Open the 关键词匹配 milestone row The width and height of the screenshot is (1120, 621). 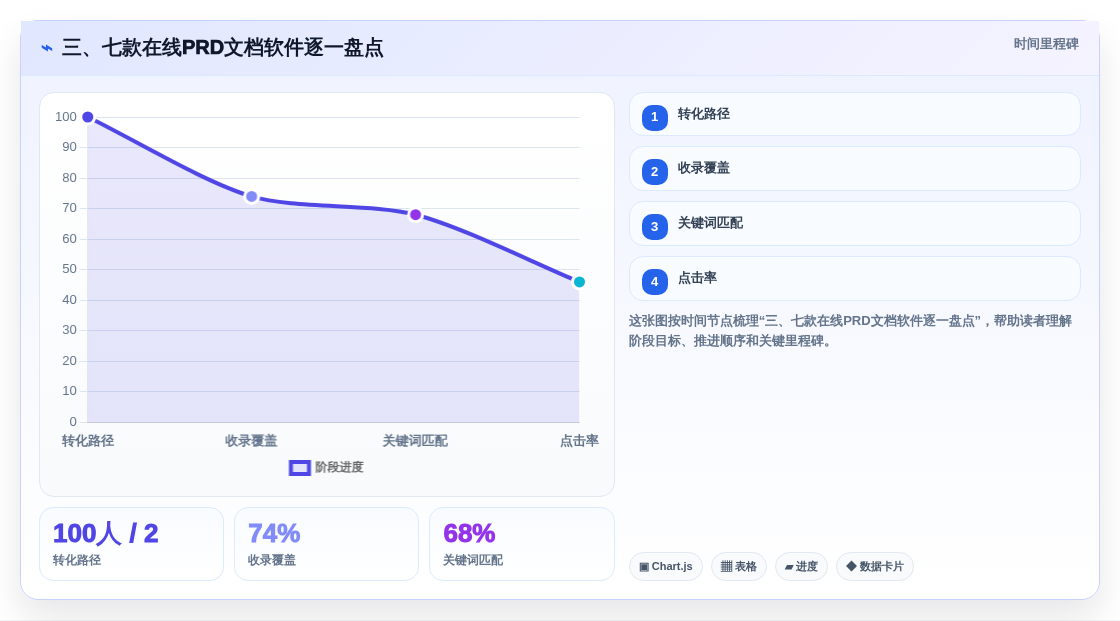pyautogui.click(x=854, y=224)
